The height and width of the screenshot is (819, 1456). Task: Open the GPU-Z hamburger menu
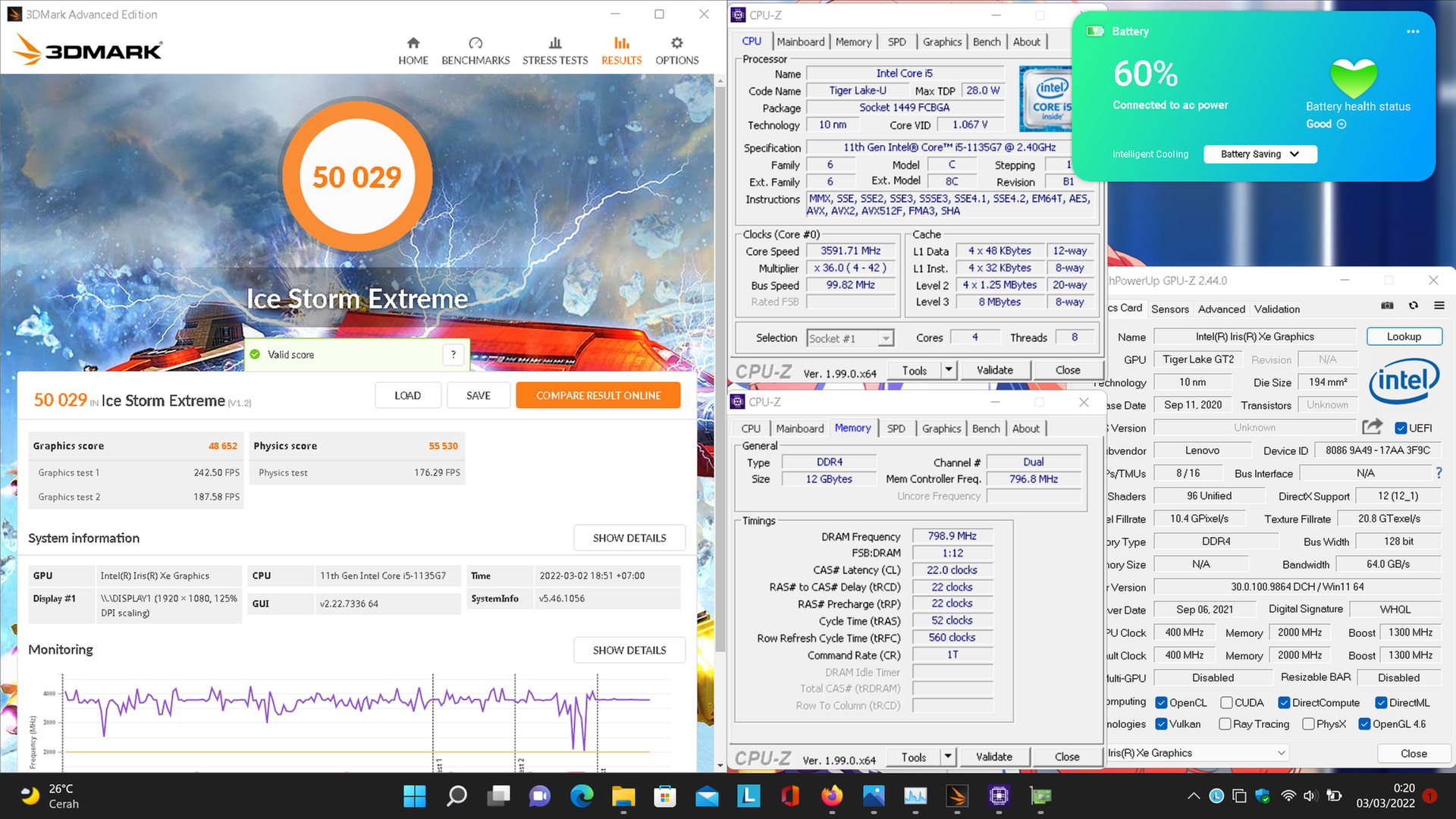pyautogui.click(x=1439, y=306)
